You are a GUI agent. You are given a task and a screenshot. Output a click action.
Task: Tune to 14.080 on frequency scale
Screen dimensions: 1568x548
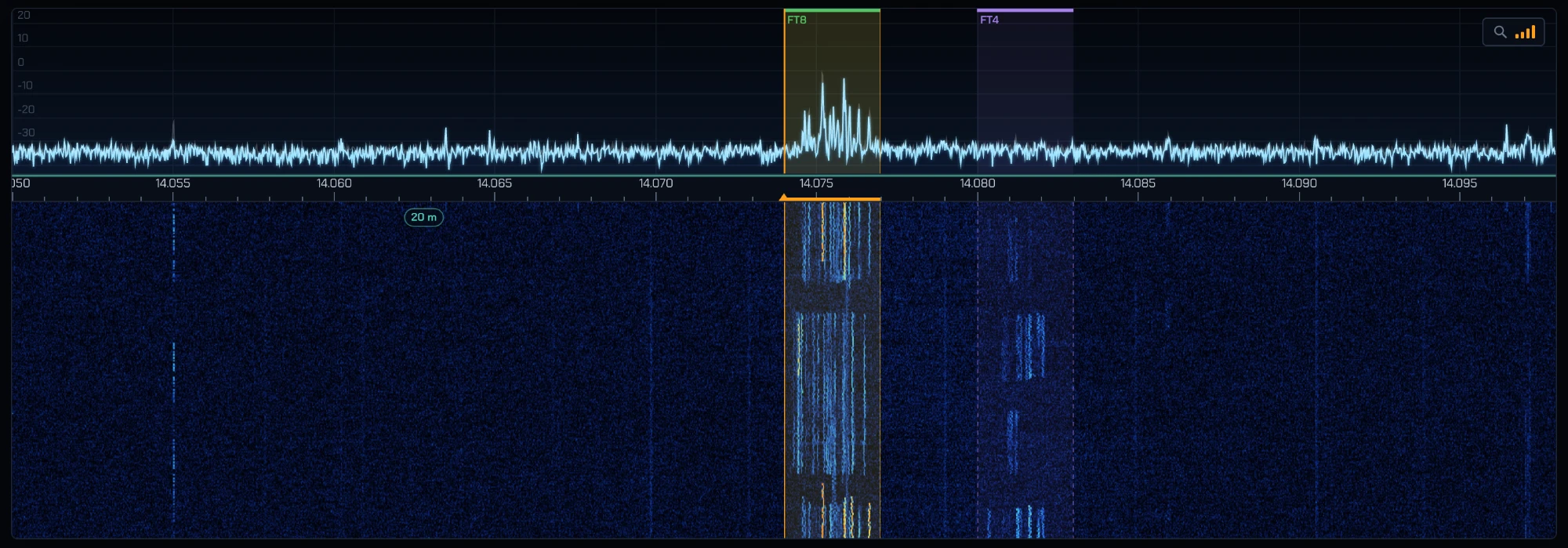pyautogui.click(x=978, y=183)
